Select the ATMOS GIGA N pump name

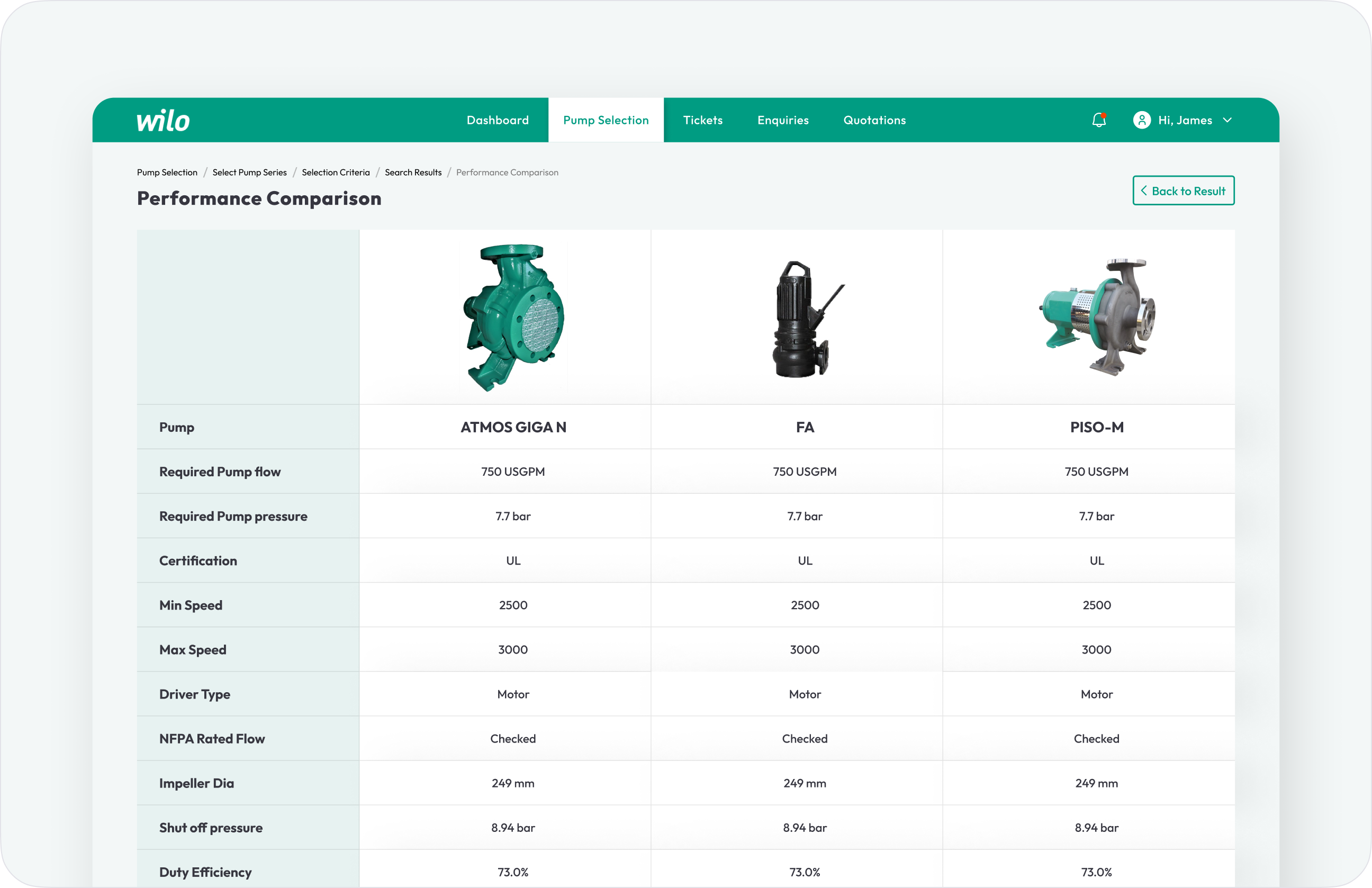coord(513,427)
